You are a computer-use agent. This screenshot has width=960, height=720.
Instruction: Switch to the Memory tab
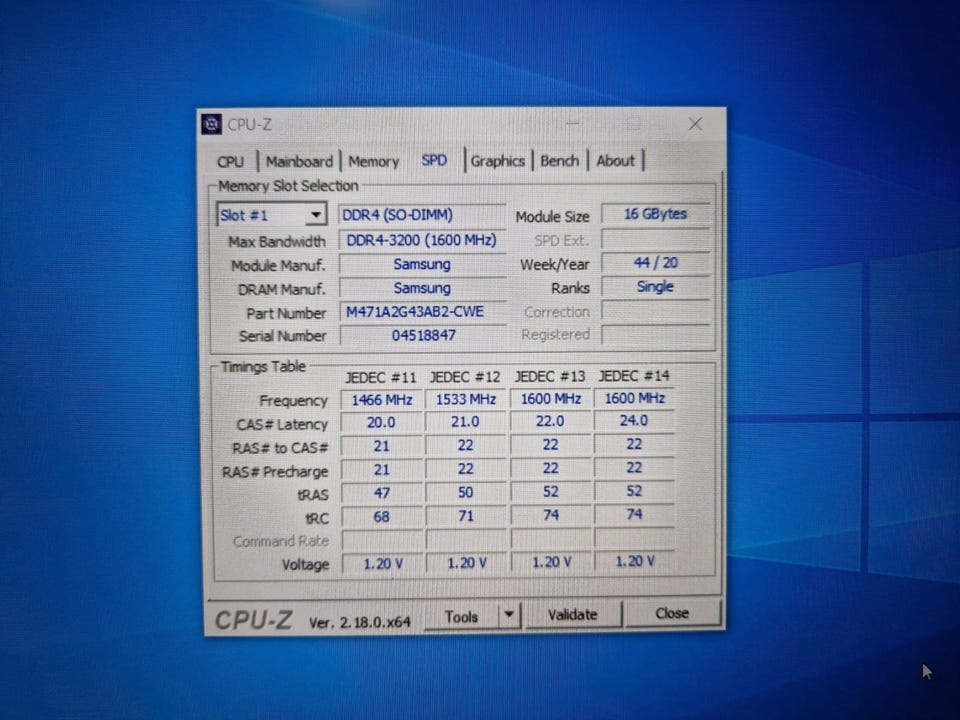(373, 162)
